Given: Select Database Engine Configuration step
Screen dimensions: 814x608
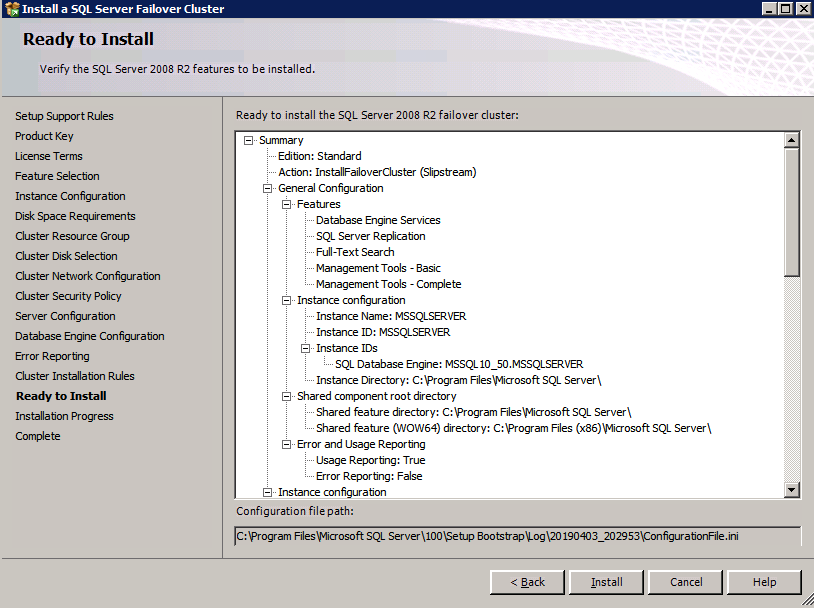Looking at the screenshot, I should (90, 336).
